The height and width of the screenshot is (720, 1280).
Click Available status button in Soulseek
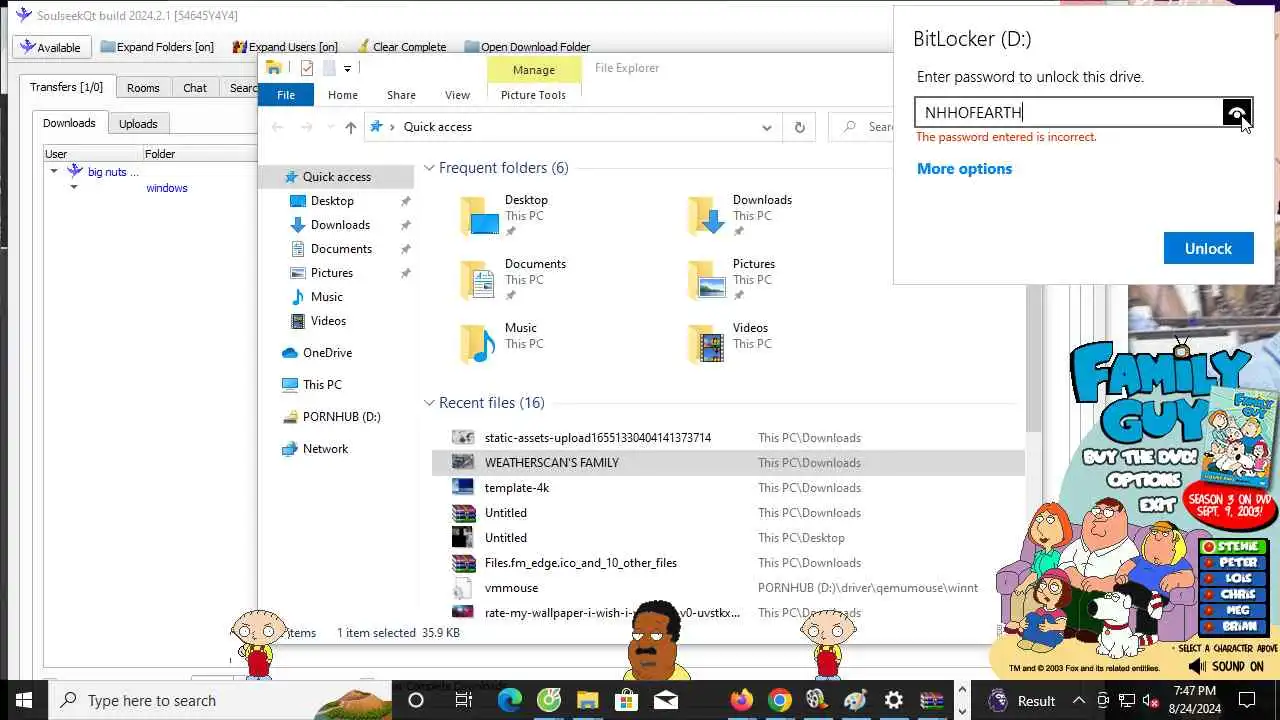tap(51, 47)
